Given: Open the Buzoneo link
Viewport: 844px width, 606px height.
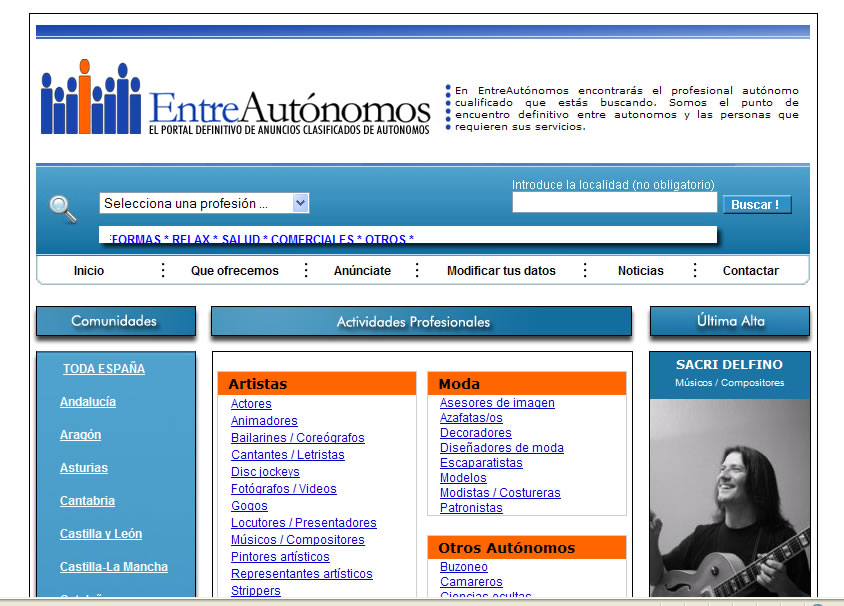Looking at the screenshot, I should 463,567.
